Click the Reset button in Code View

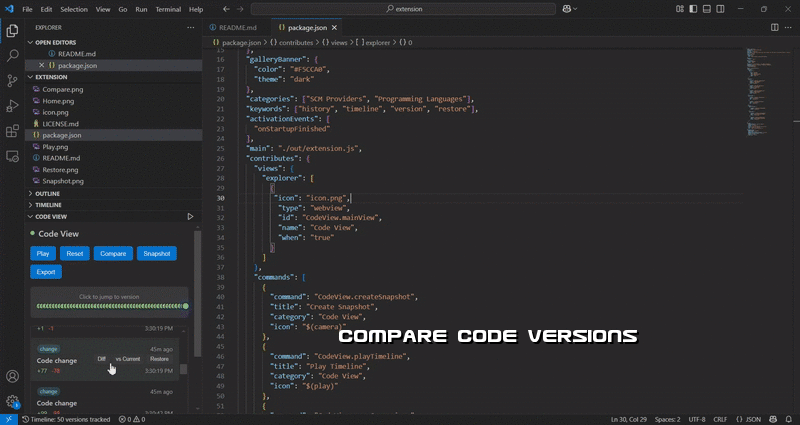(74, 254)
